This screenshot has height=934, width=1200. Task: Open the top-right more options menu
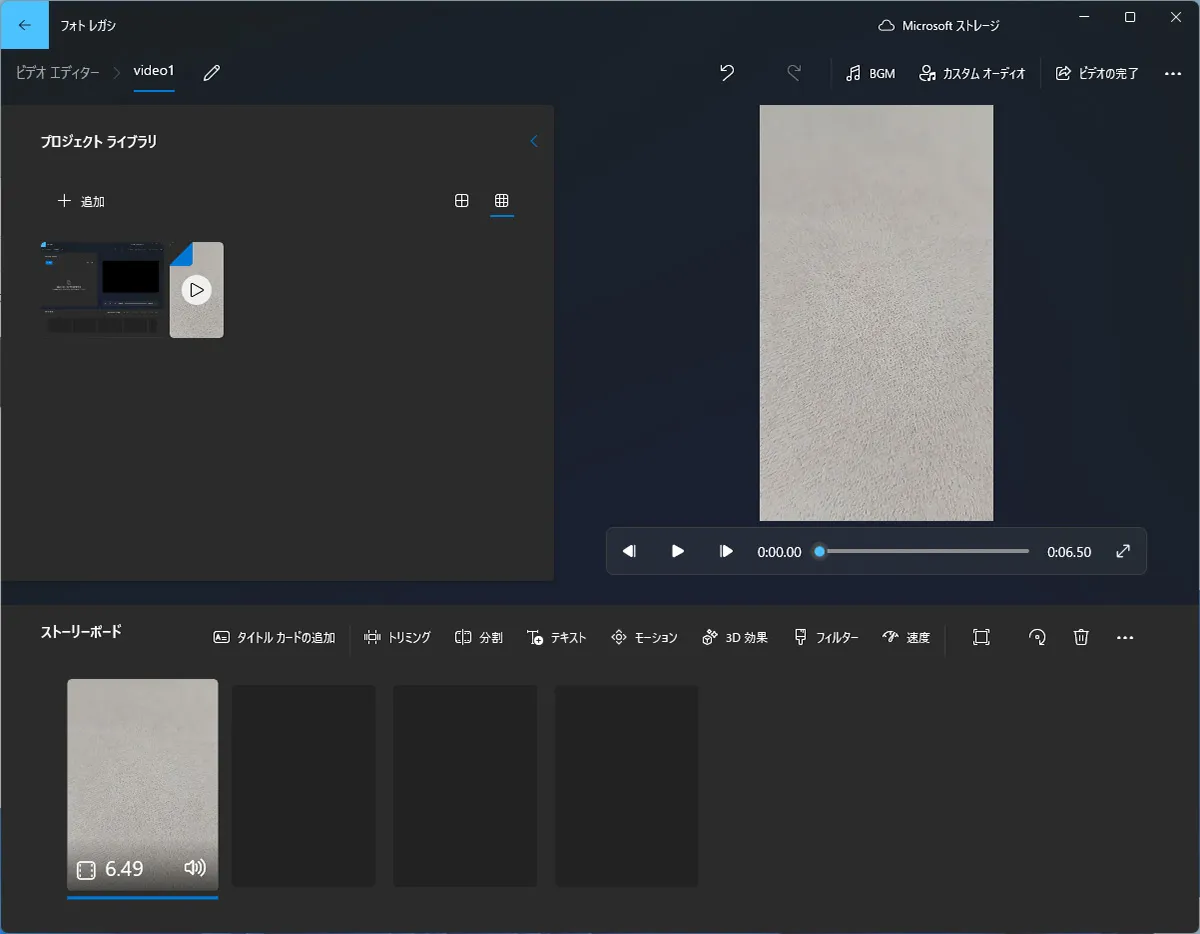[1174, 72]
